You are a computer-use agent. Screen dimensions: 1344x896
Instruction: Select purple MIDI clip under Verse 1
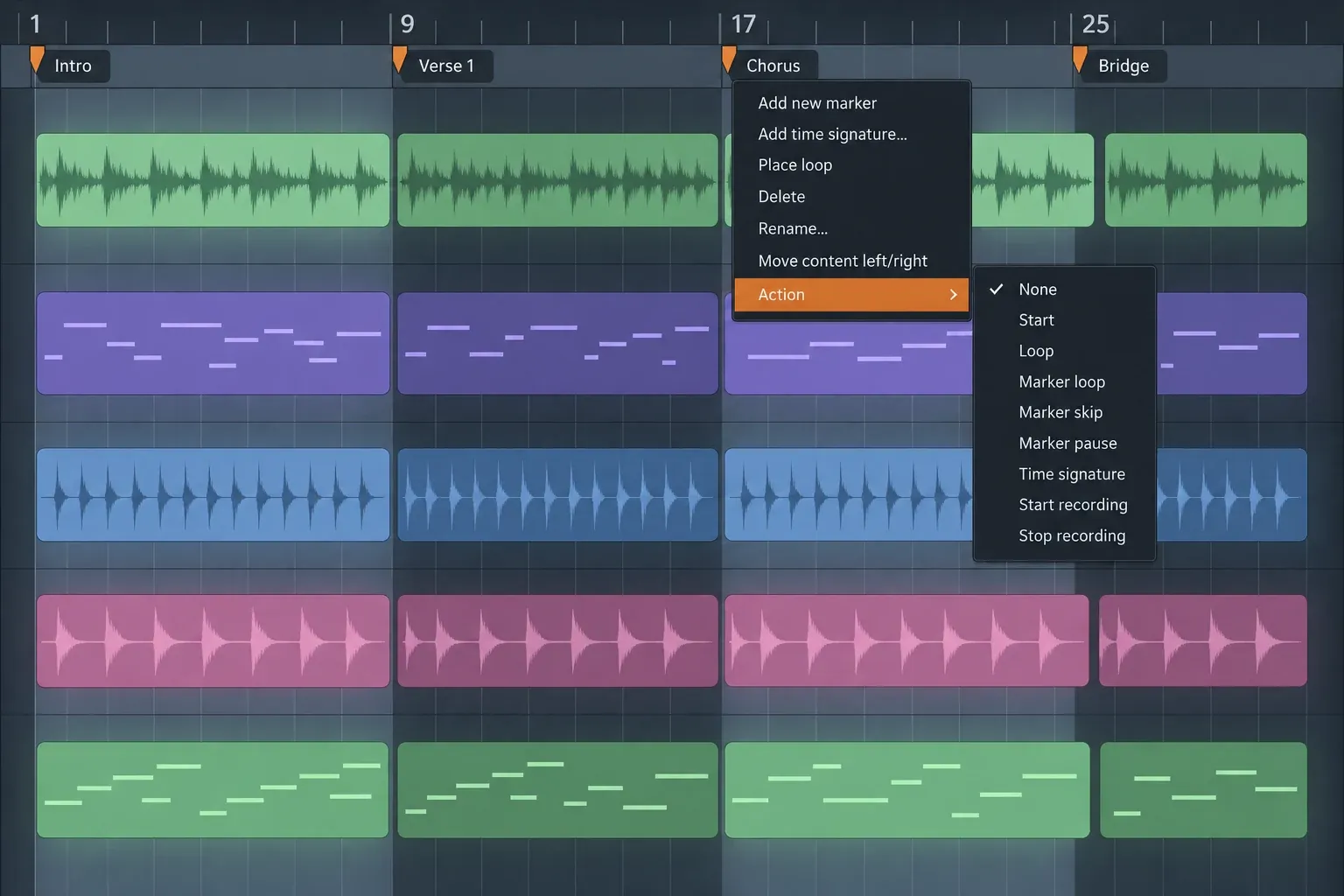coord(557,343)
